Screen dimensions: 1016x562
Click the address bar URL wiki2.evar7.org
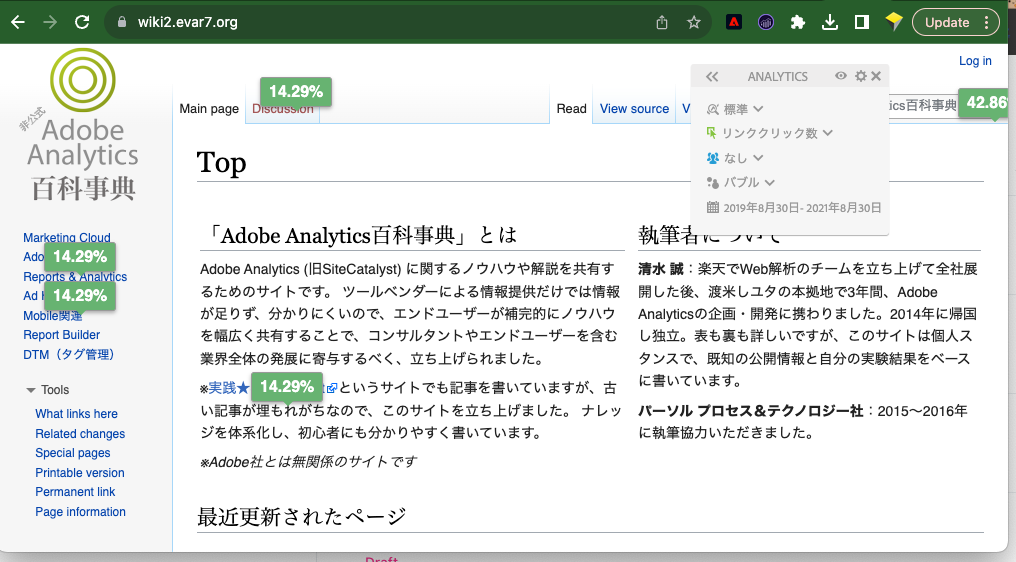[188, 22]
